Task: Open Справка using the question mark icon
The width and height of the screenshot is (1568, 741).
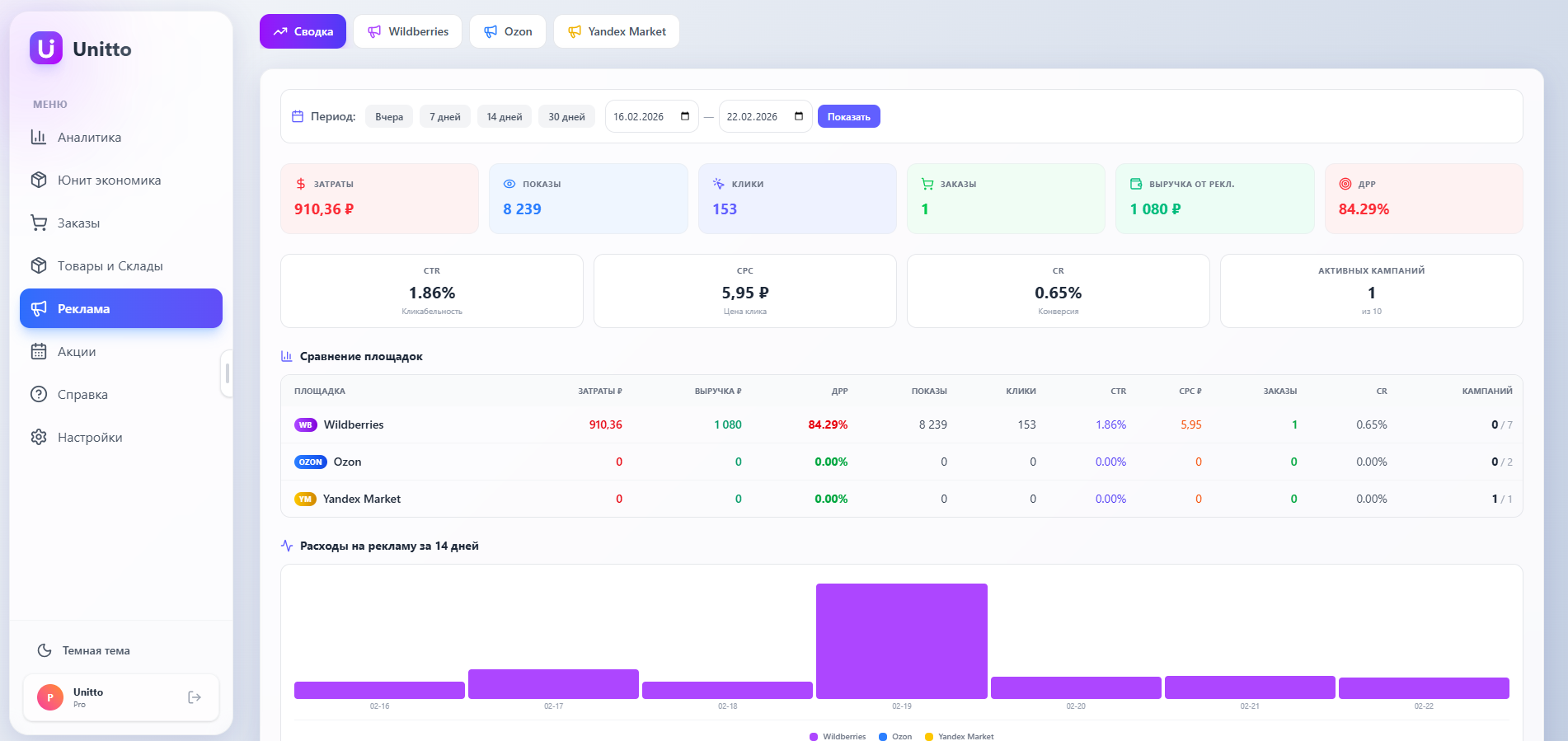Action: coord(39,395)
